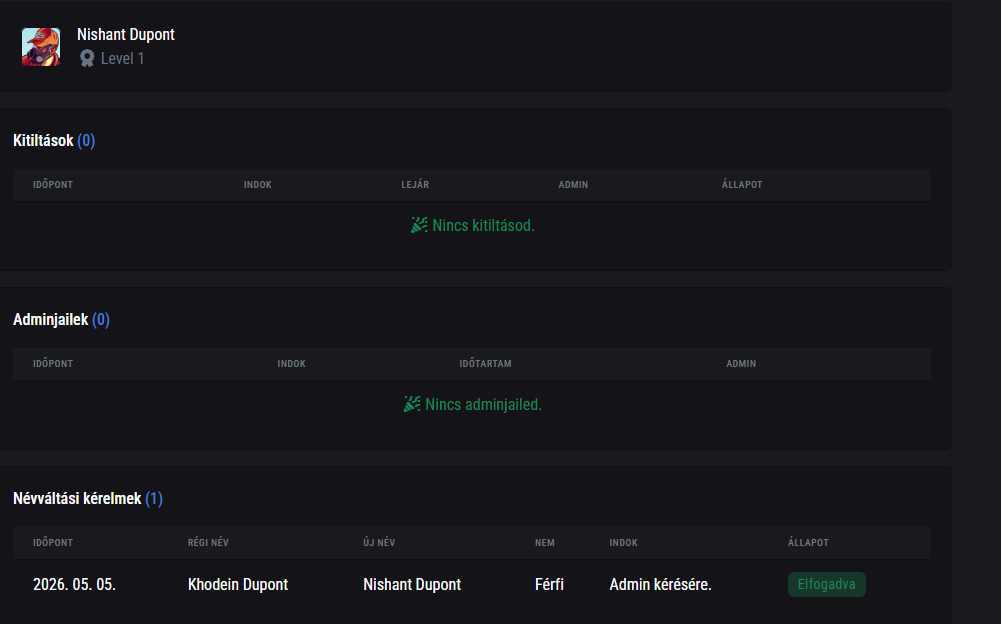Click the party popper icon beside Nincs kitiltásod
This screenshot has height=624, width=1001.
tap(419, 225)
